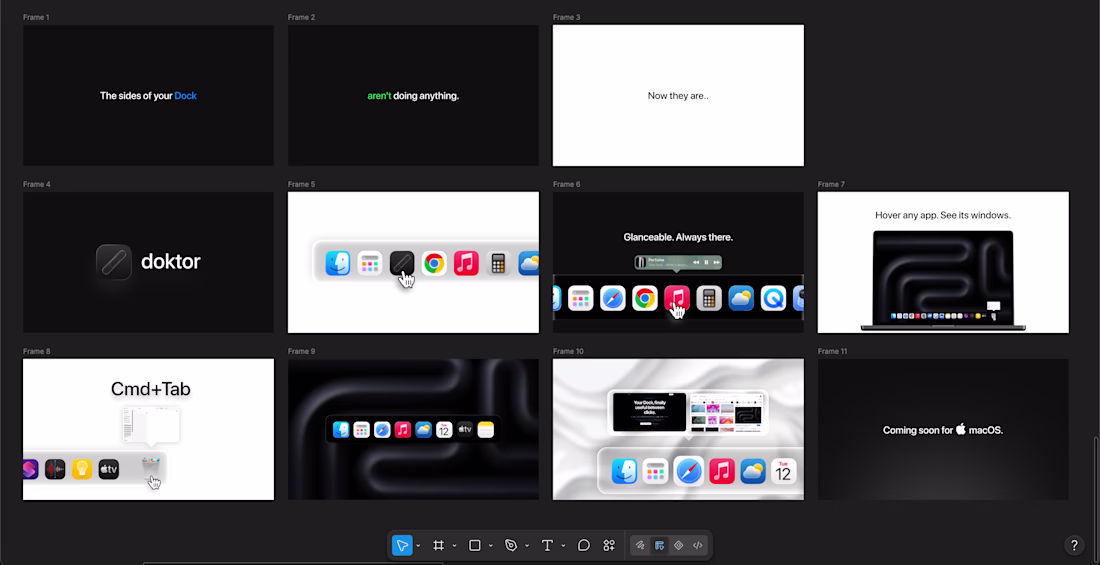Click Voice Memos icon in Frame 8 dock
This screenshot has height=565, width=1100.
(55, 469)
